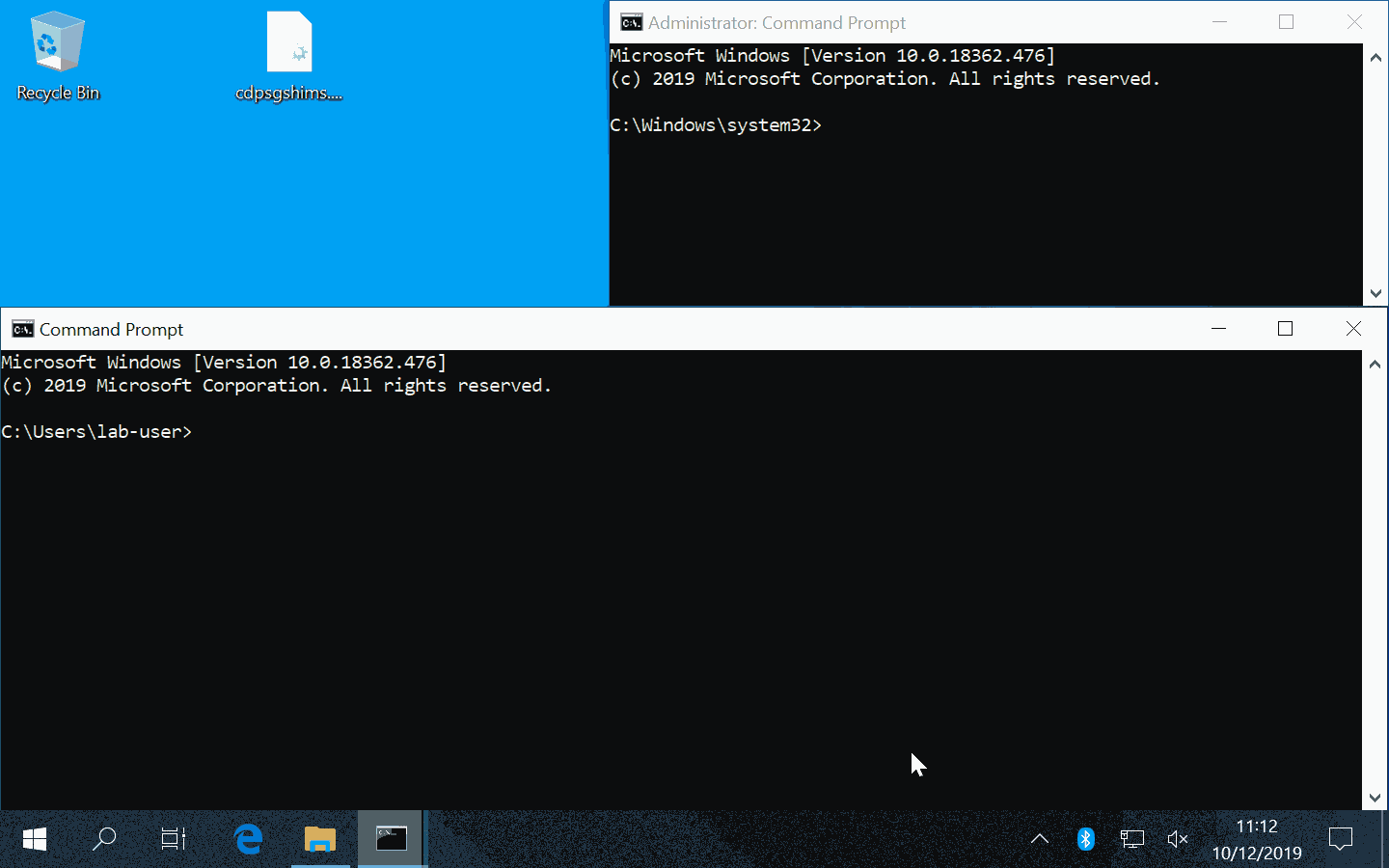The height and width of the screenshot is (868, 1389).
Task: Minimize the Administrator Command Prompt window
Action: click(1220, 22)
